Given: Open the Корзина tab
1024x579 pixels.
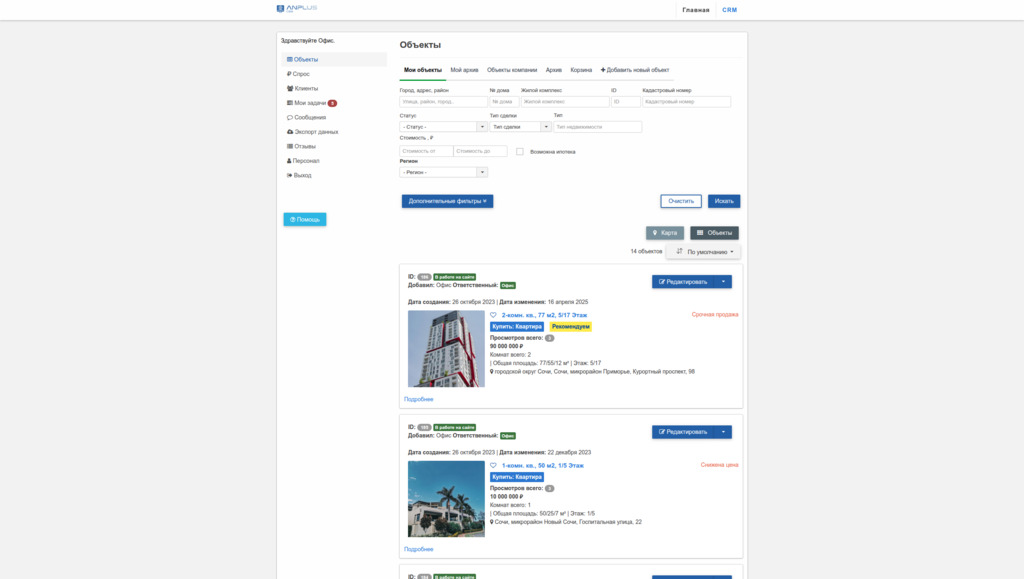Looking at the screenshot, I should tap(581, 70).
